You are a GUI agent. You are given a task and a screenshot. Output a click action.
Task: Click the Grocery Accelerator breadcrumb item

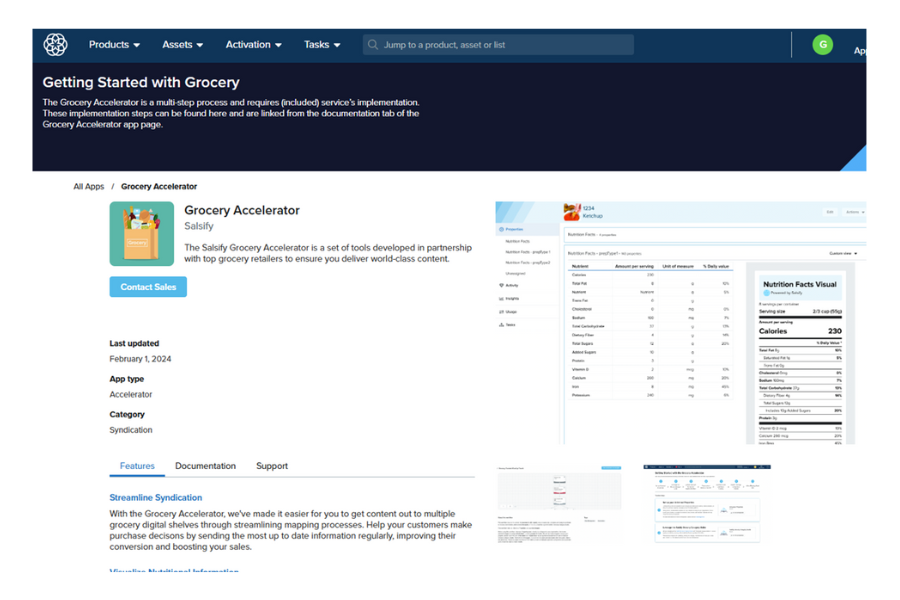[x=159, y=187]
